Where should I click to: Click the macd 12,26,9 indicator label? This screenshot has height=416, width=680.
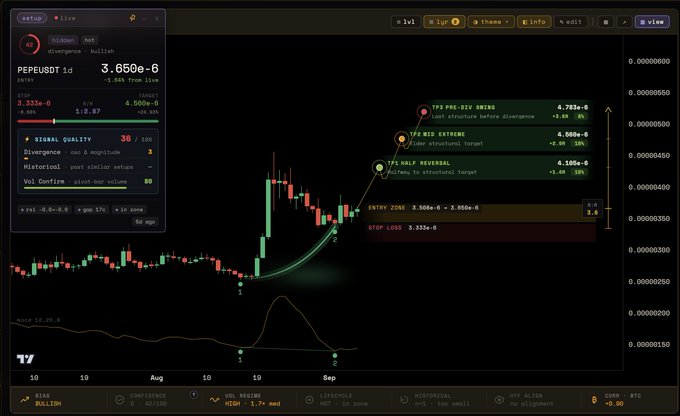pos(39,320)
